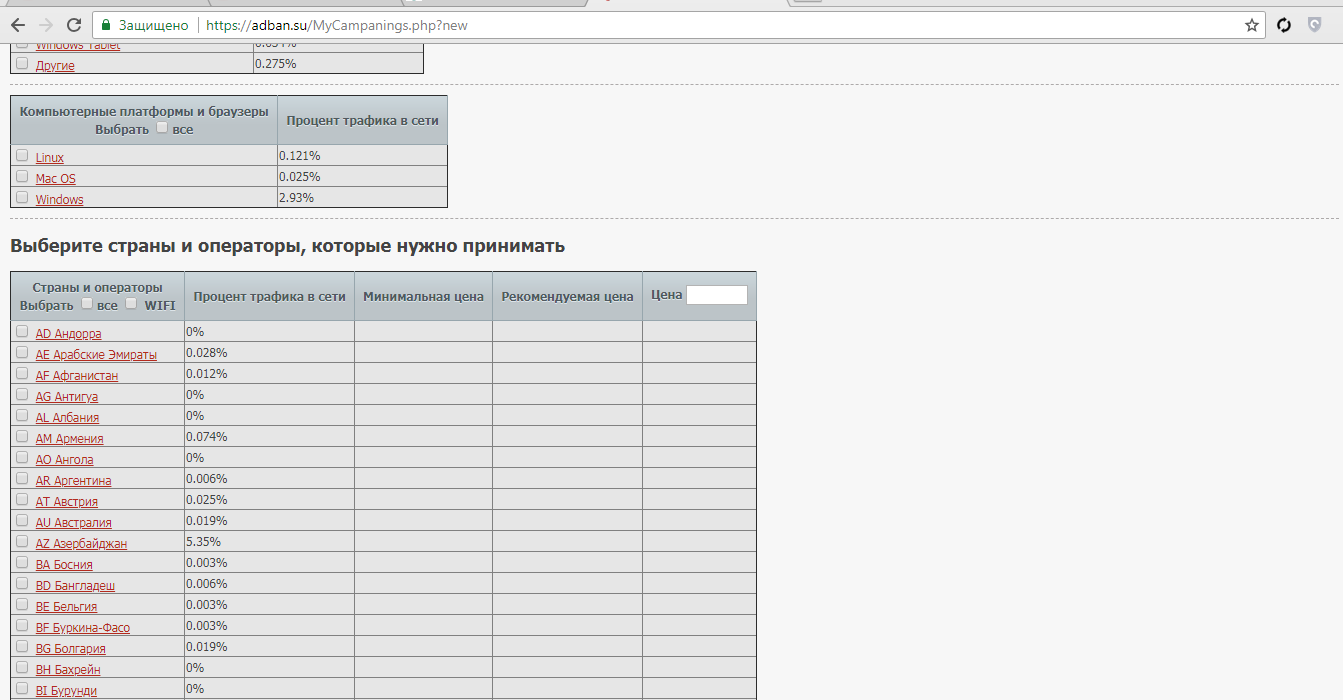Tick the Mac OS checkbox

[x=22, y=176]
